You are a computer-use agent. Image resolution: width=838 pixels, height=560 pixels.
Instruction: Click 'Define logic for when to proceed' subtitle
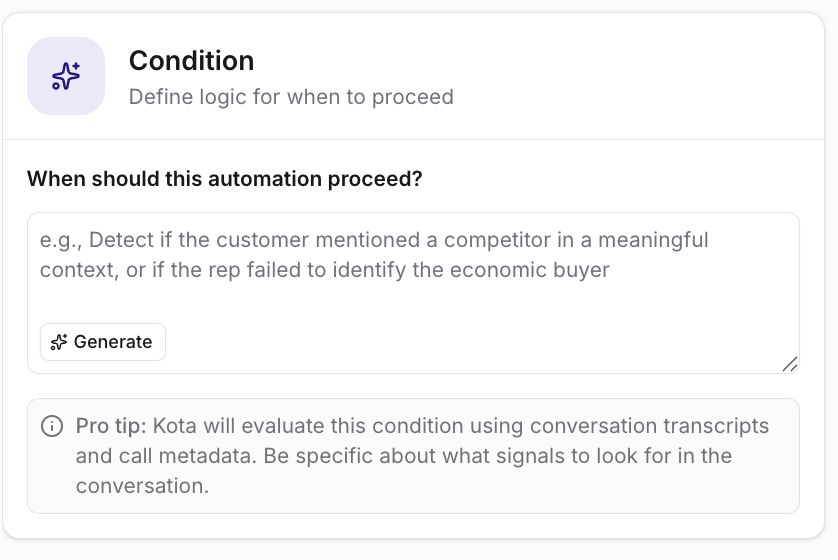(x=291, y=97)
